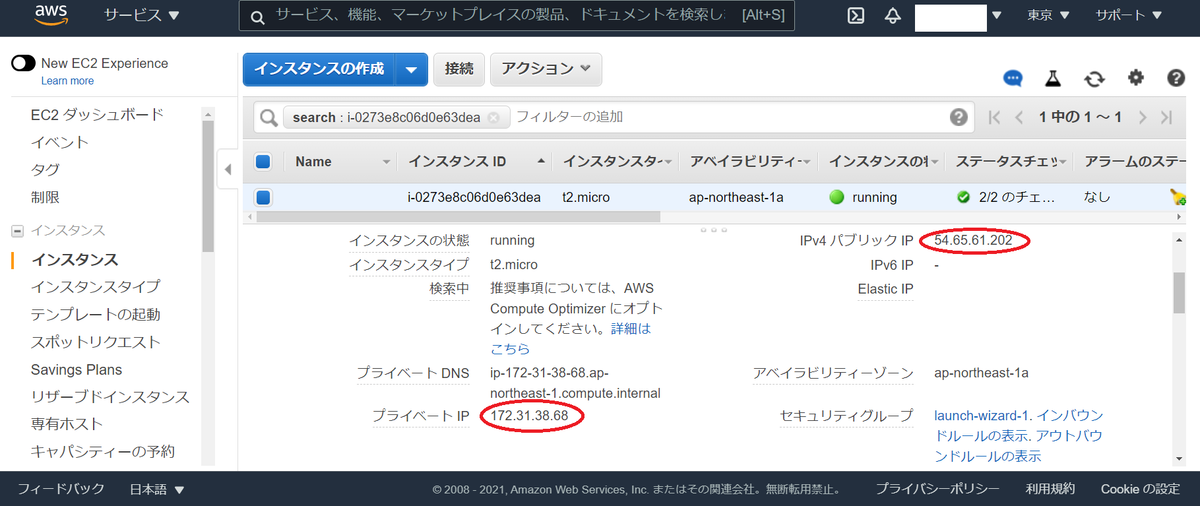The width and height of the screenshot is (1200, 506).
Task: Open the launch-wizard-1 security group link
Action: (x=982, y=415)
